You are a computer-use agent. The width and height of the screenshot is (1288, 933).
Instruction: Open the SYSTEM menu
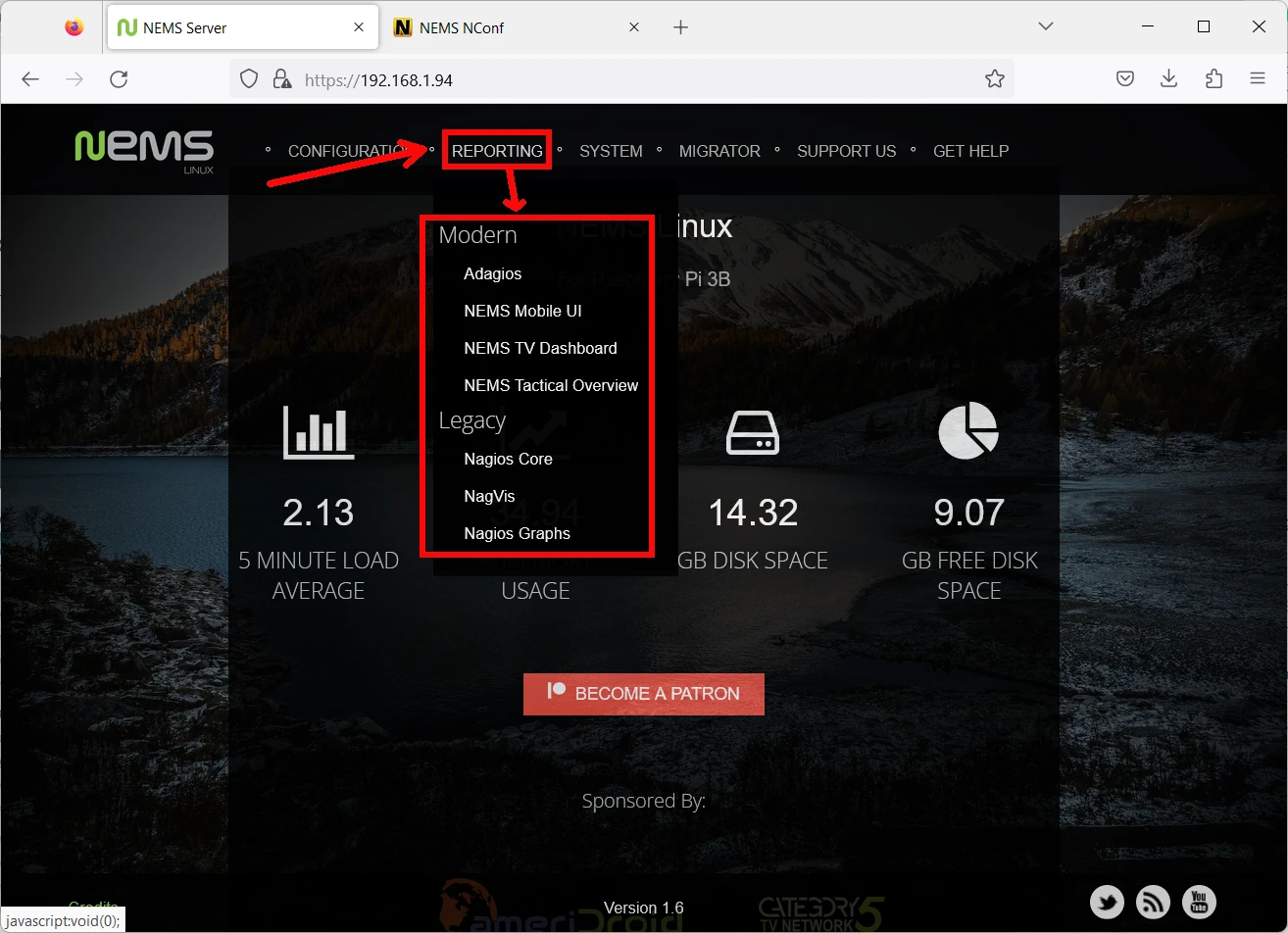tap(611, 151)
